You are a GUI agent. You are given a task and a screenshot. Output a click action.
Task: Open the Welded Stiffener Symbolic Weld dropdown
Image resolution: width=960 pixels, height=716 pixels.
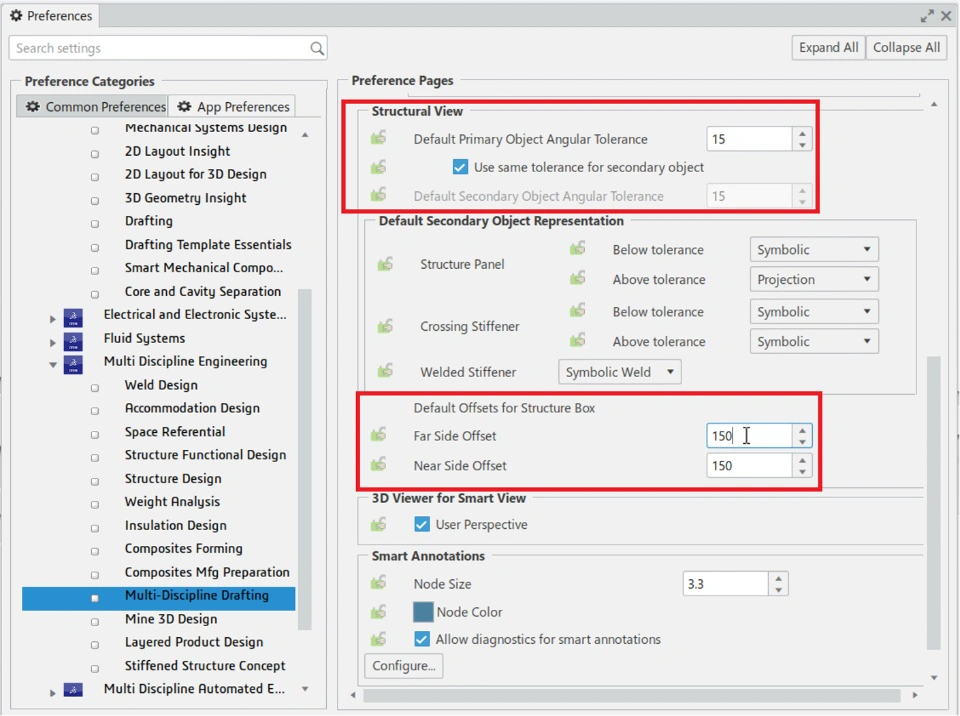pyautogui.click(x=619, y=372)
